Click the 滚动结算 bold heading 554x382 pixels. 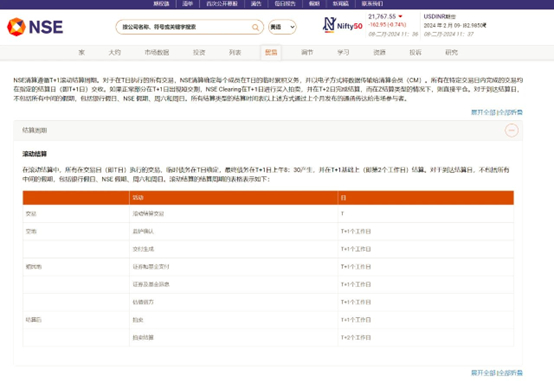35,154
